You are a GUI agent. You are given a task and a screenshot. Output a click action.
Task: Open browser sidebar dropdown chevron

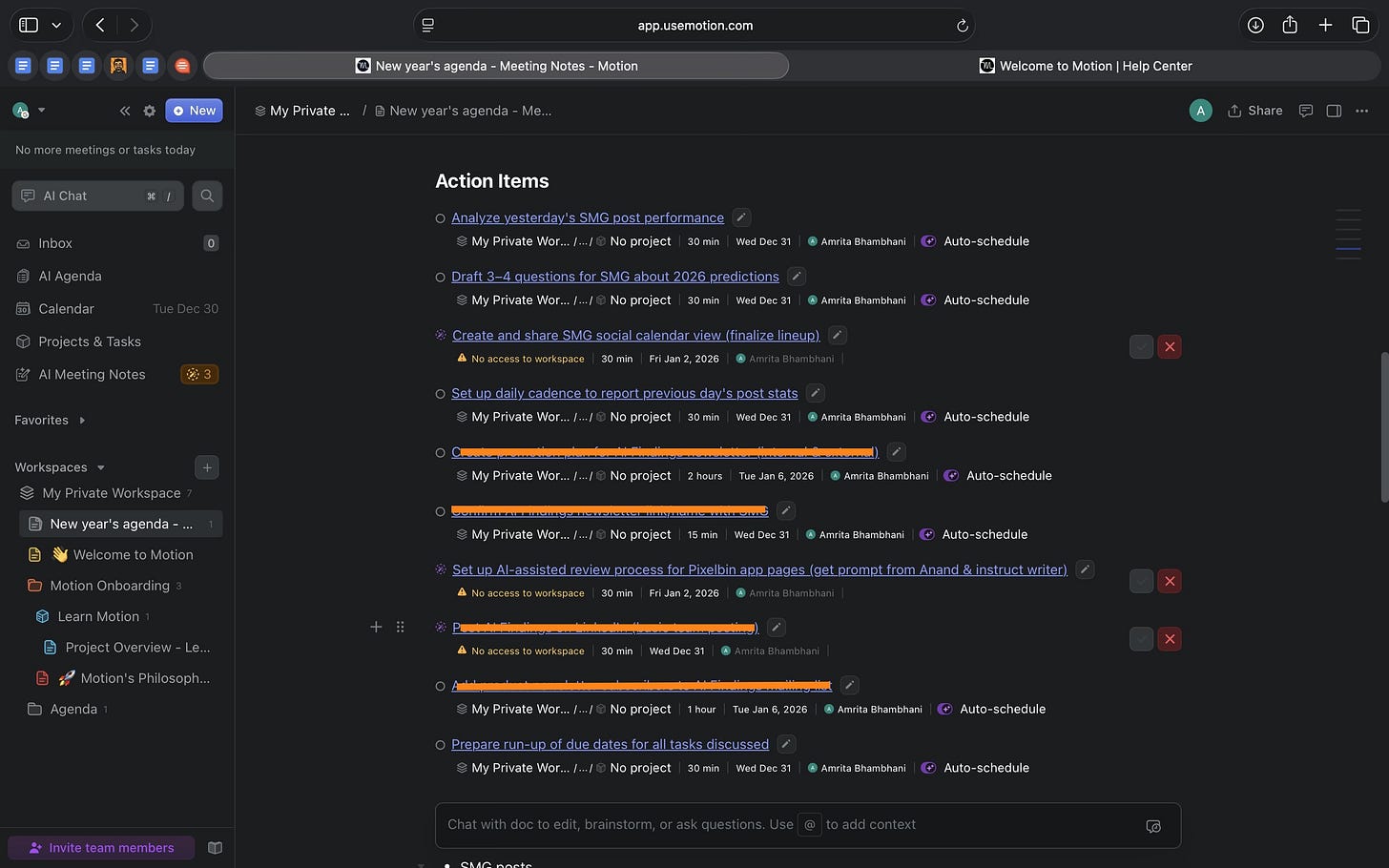[x=56, y=26]
